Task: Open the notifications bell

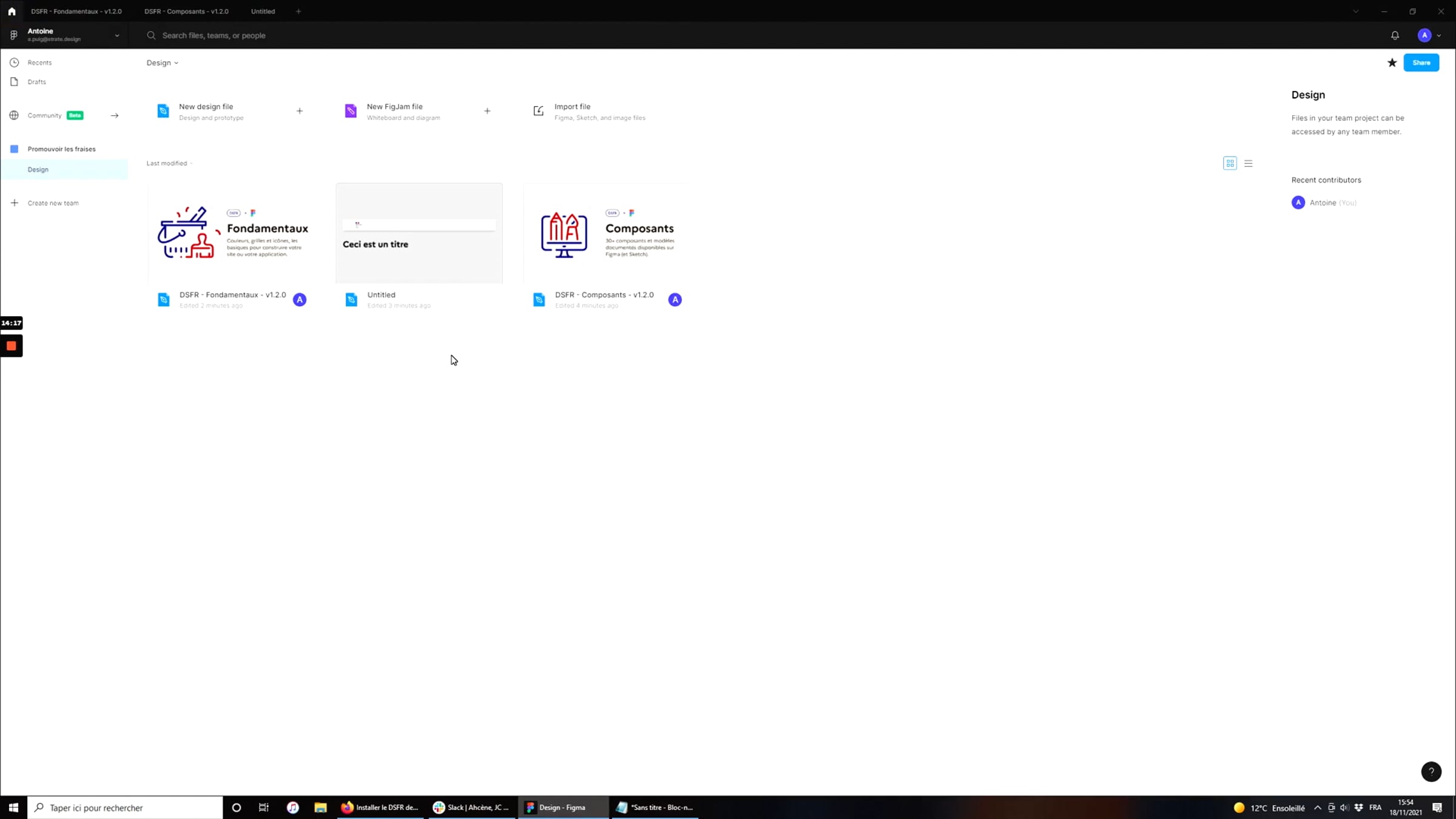Action: pos(1395,36)
